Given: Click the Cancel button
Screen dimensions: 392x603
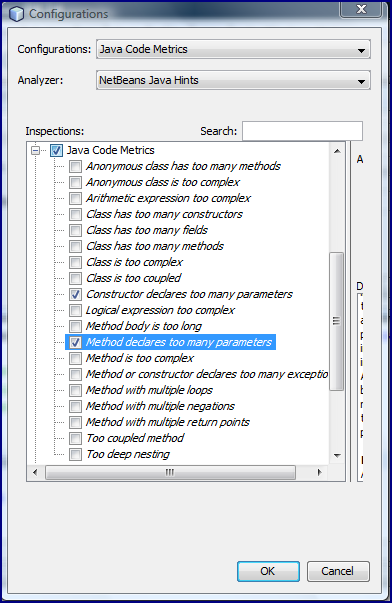Looking at the screenshot, I should 338,571.
